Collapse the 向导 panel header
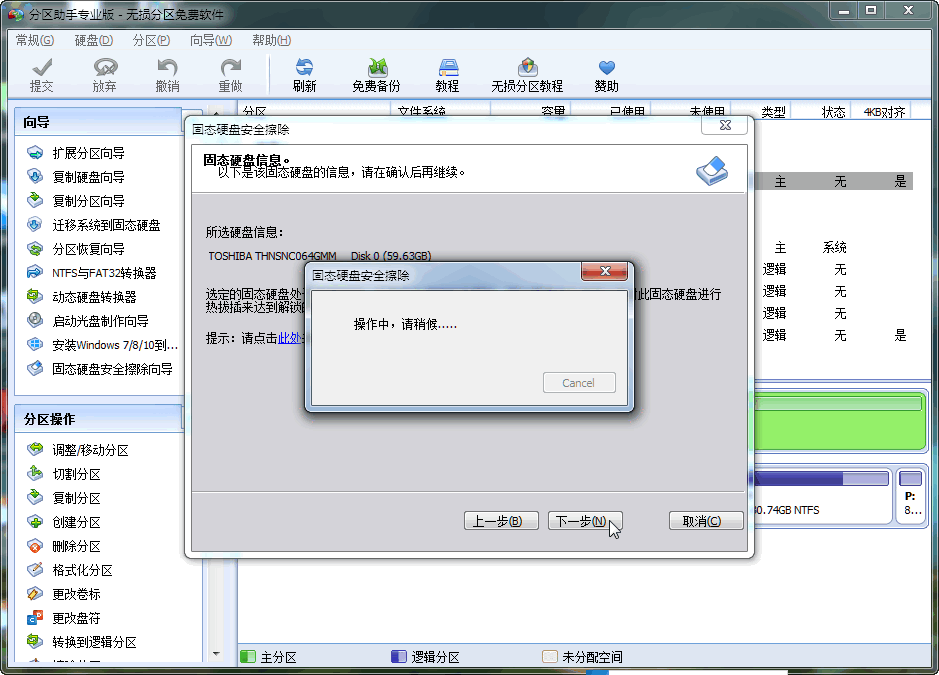The height and width of the screenshot is (675, 939). [x=99, y=122]
